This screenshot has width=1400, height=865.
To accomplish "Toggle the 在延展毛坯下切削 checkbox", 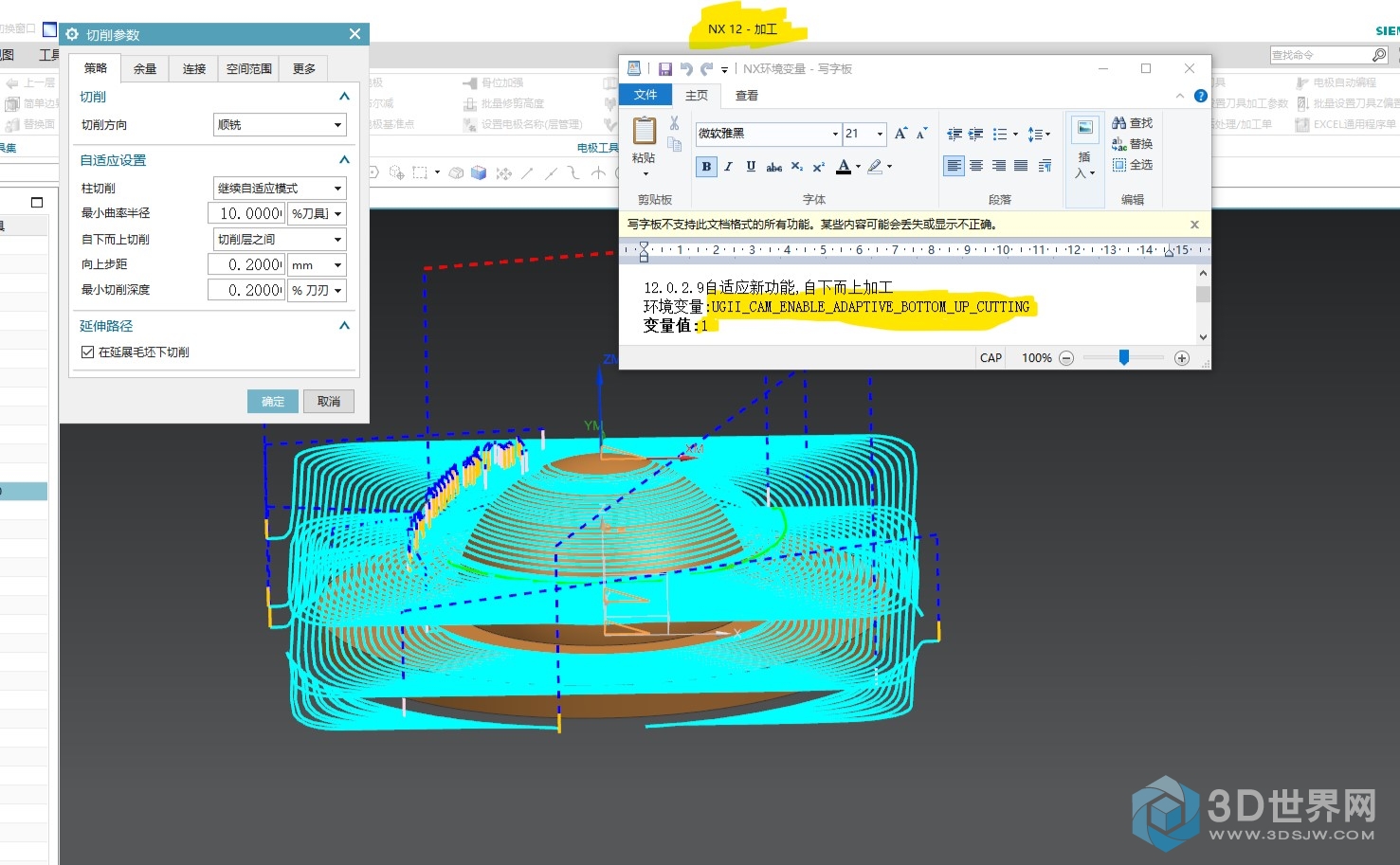I will click(88, 351).
